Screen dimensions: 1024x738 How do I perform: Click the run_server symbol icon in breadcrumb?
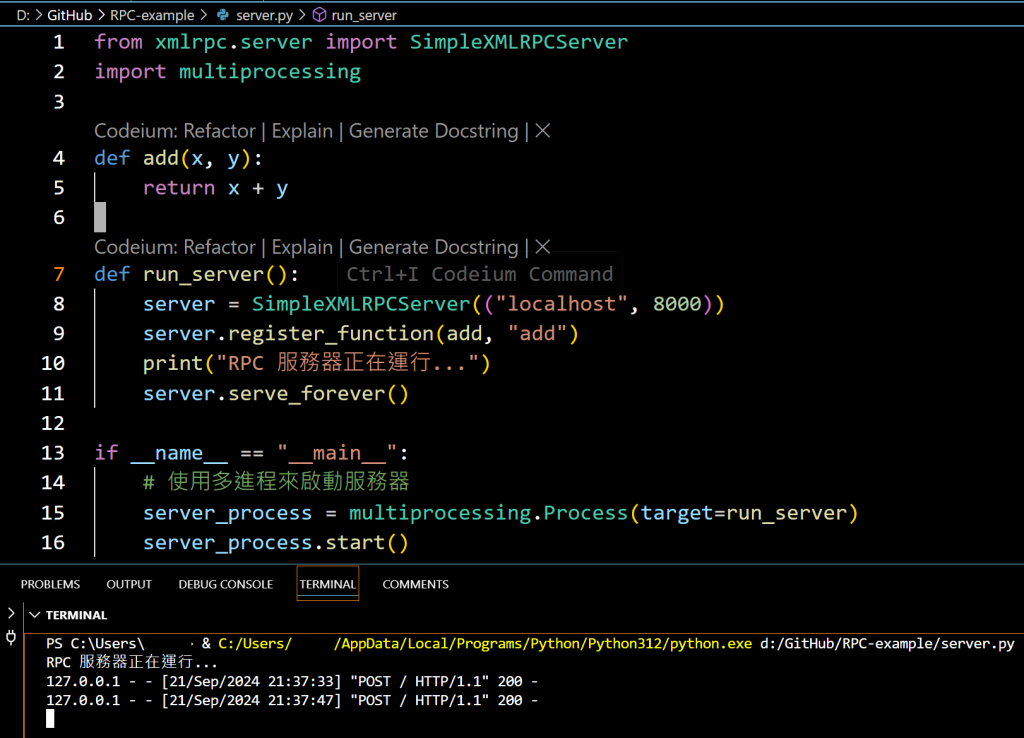click(319, 14)
